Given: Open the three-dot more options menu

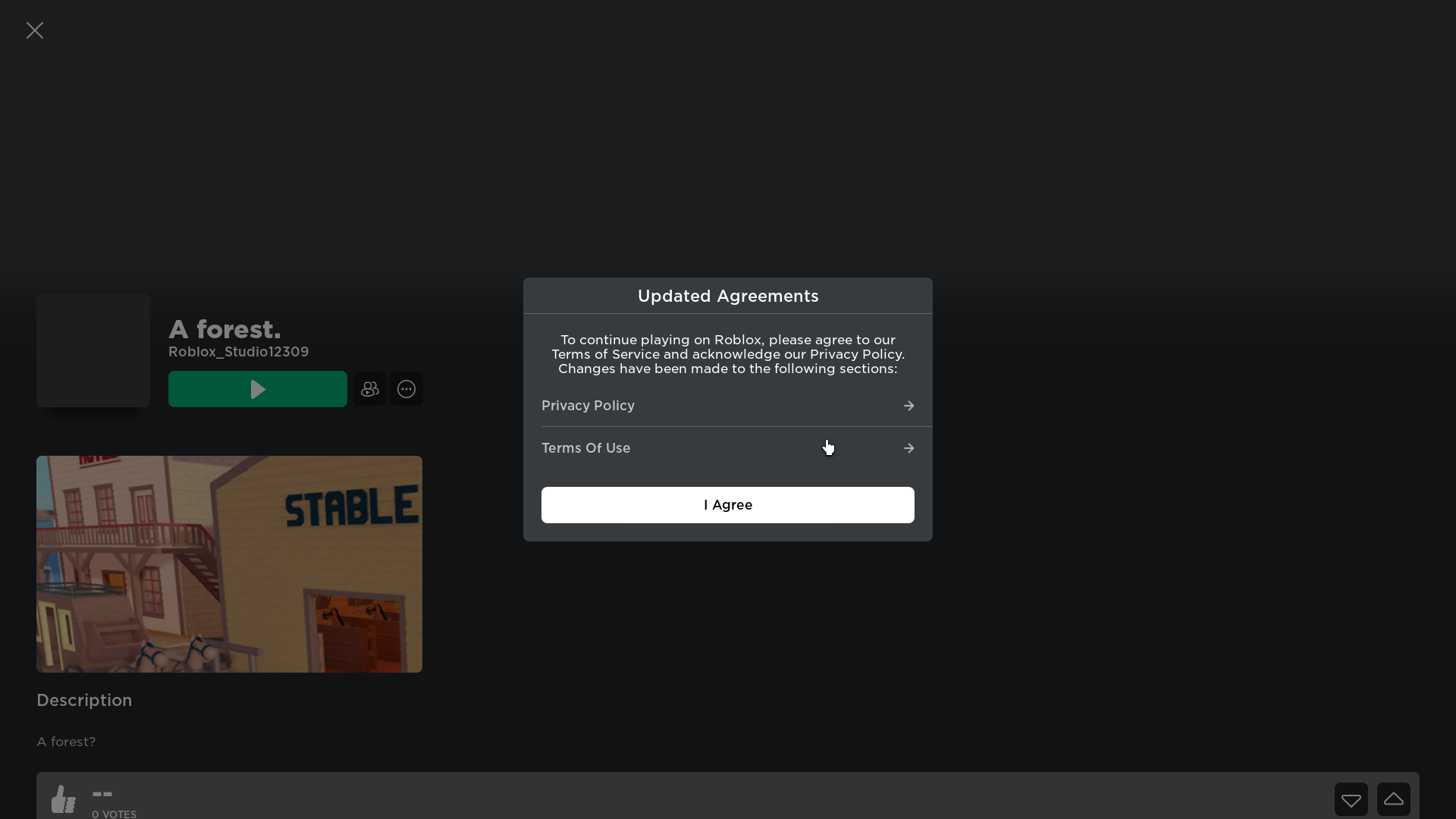Looking at the screenshot, I should pos(406,389).
